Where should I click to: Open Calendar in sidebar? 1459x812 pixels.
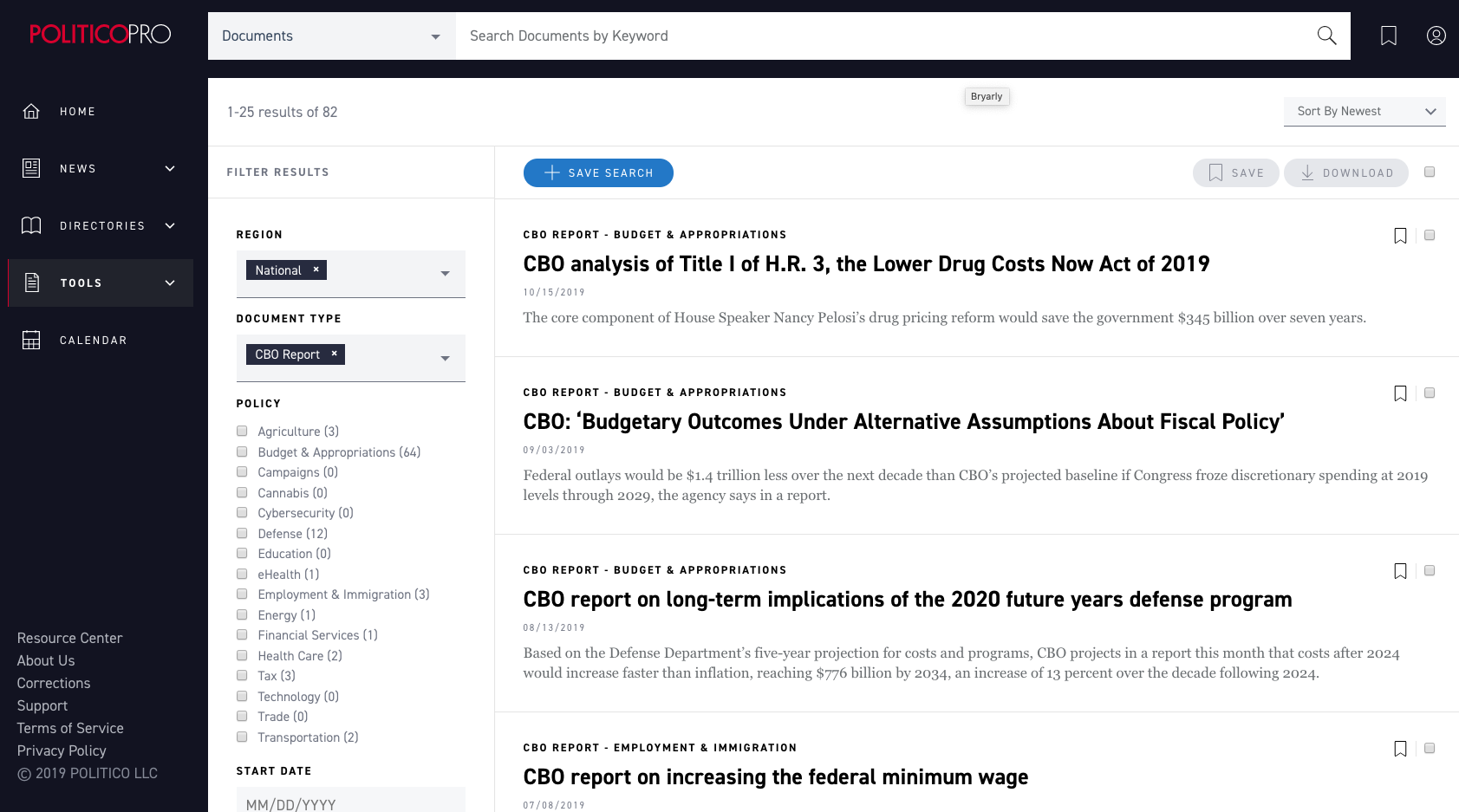(x=94, y=340)
